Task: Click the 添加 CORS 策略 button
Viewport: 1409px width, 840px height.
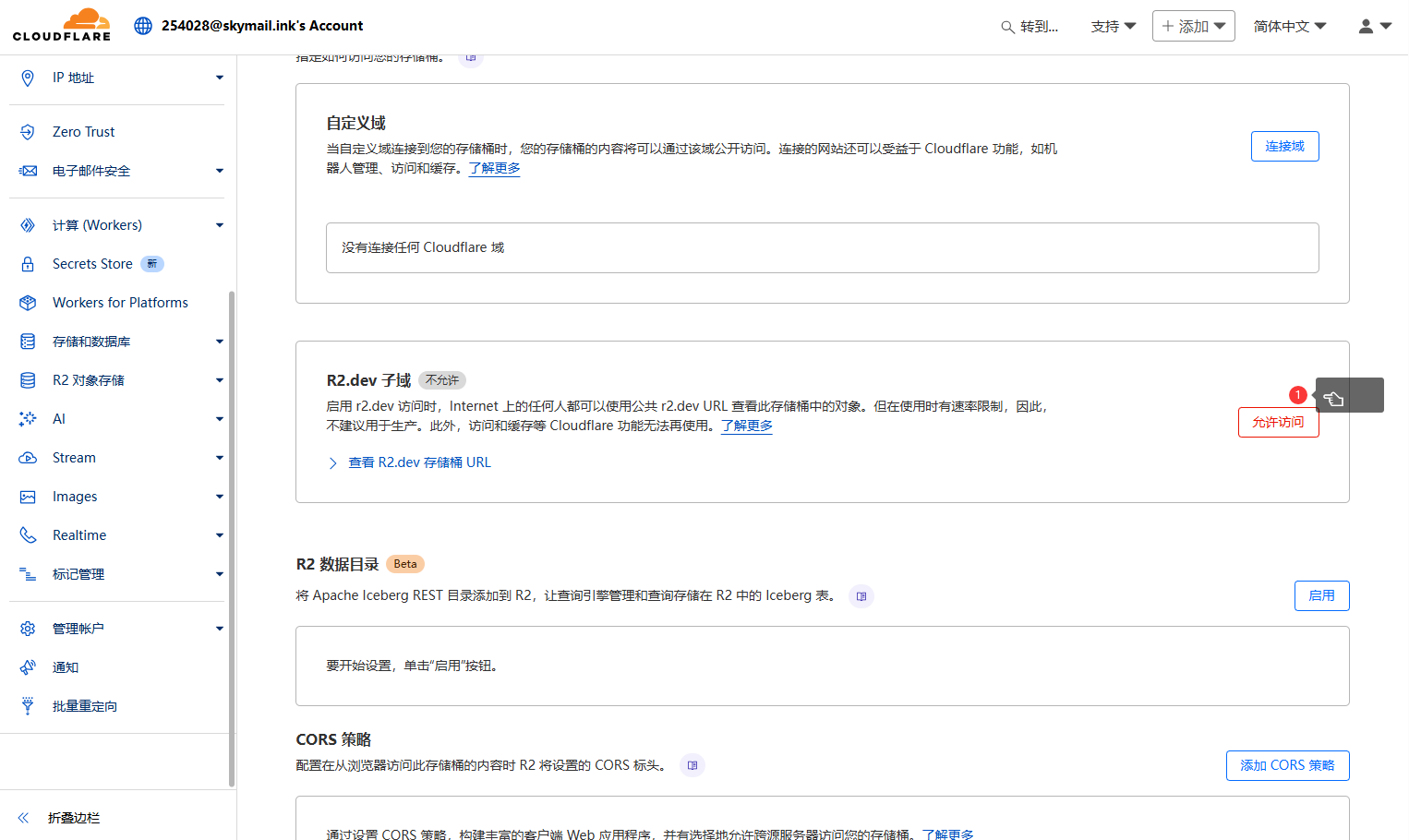Action: click(x=1287, y=766)
